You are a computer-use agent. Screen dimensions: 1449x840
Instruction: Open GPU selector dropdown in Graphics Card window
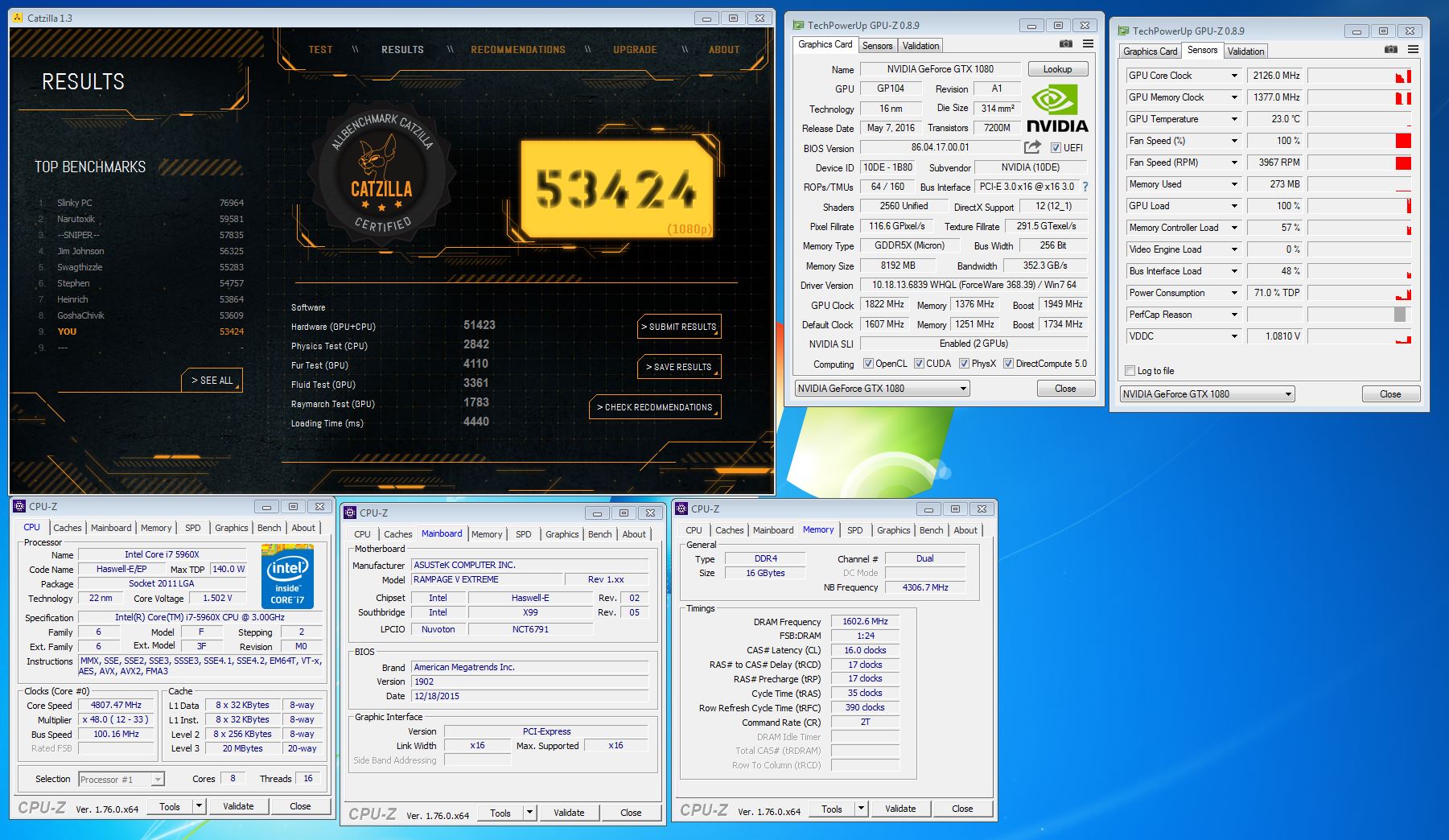[x=882, y=389]
